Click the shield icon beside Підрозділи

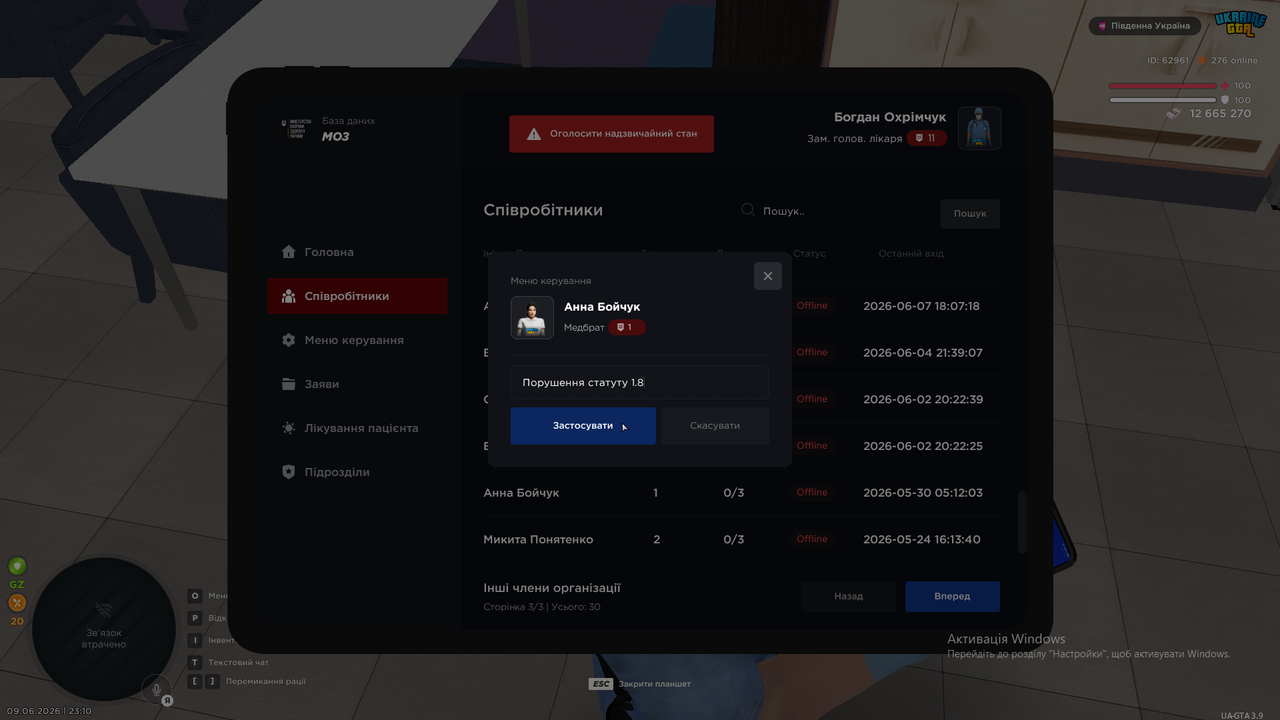(289, 472)
